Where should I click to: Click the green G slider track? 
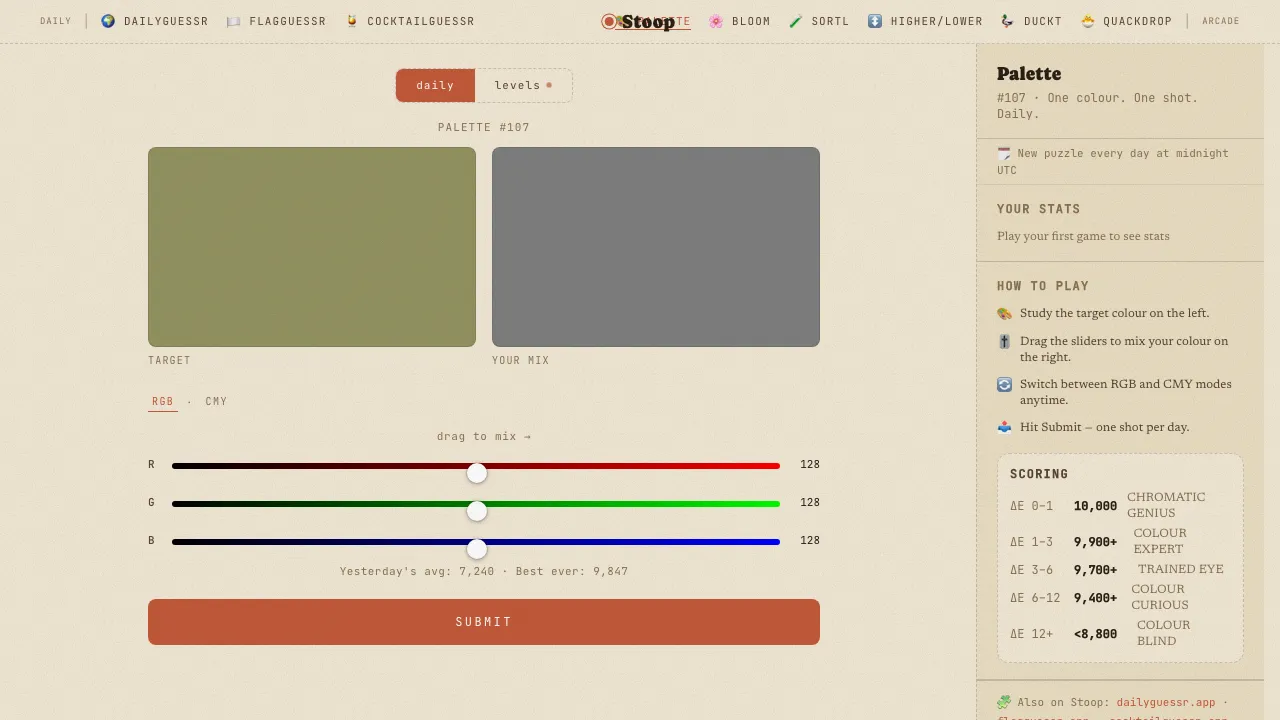point(476,504)
